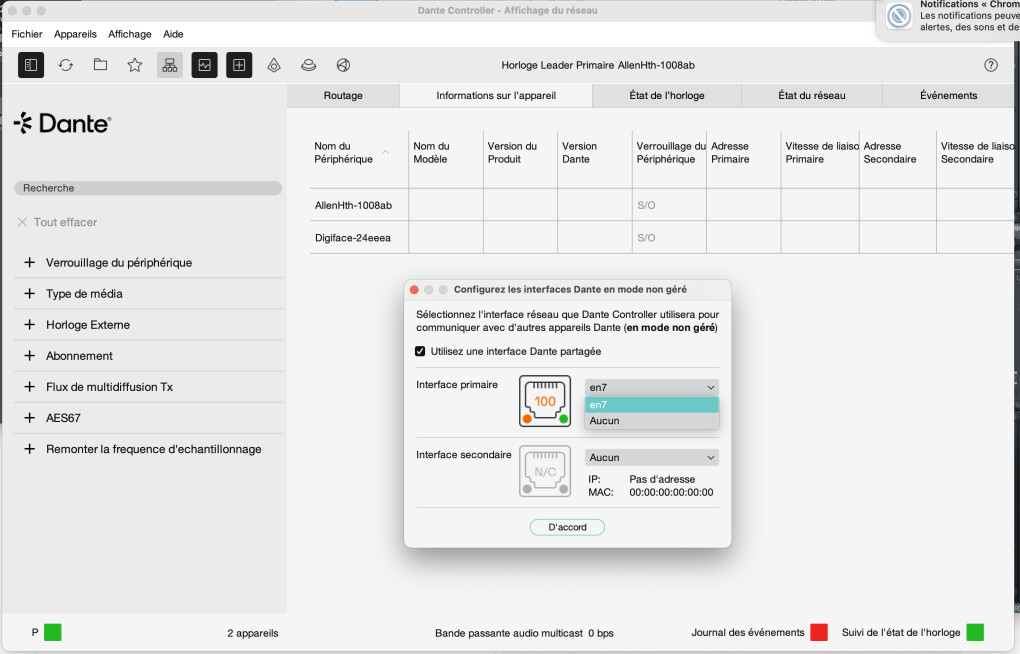Click the circular-arrows refresh icon in toolbar
The width and height of the screenshot is (1020, 654).
tap(66, 65)
